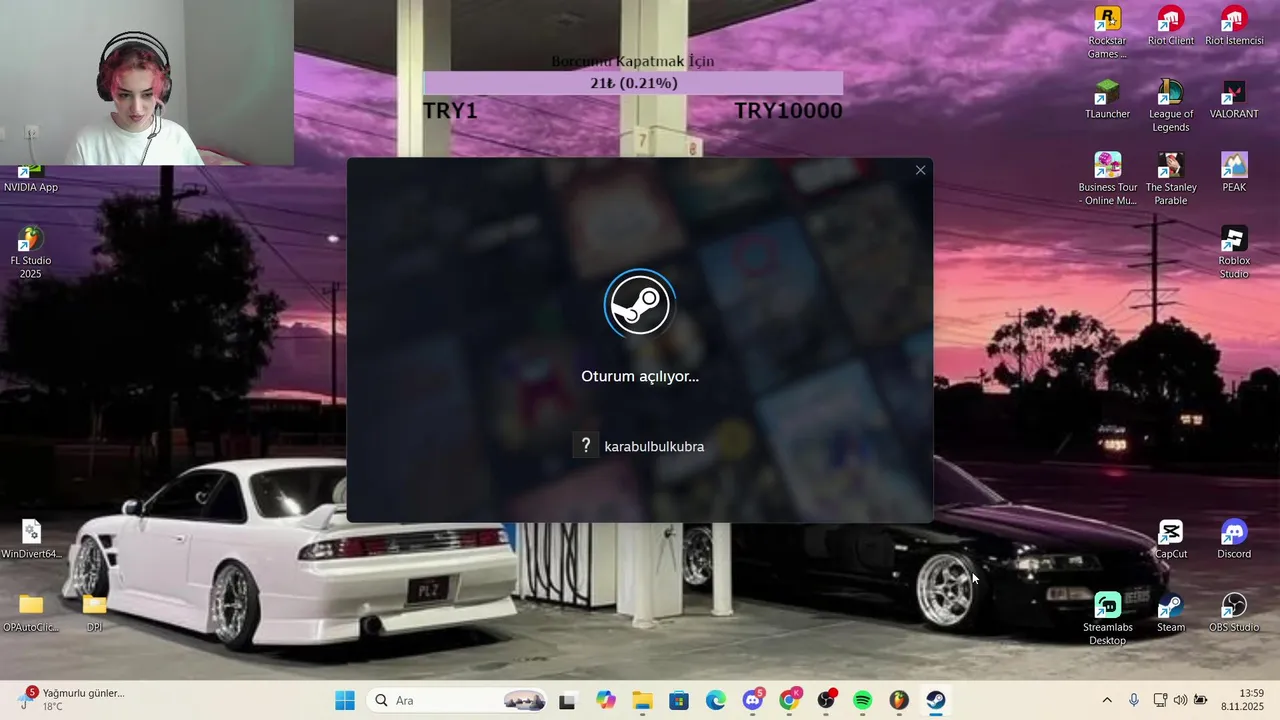Switch to OBS Studio in the taskbar

[x=827, y=700]
